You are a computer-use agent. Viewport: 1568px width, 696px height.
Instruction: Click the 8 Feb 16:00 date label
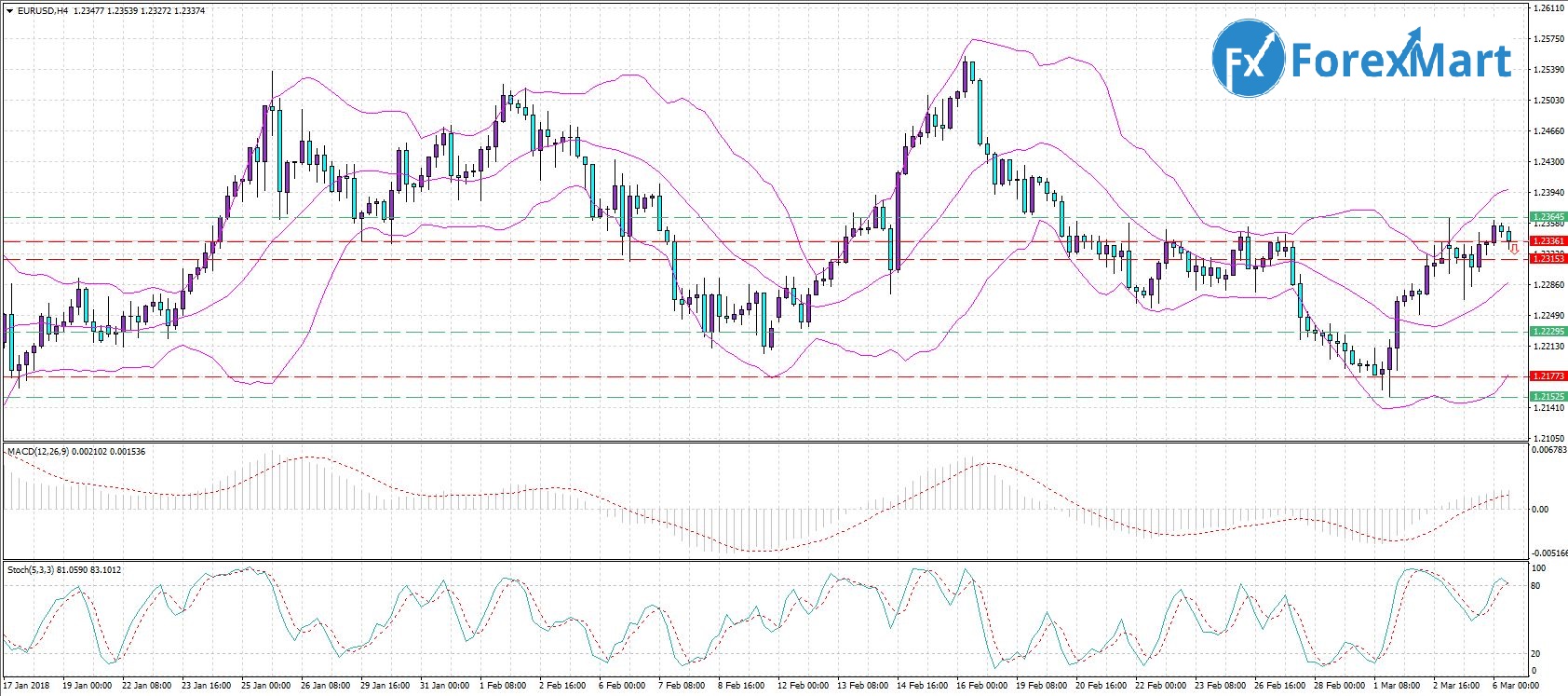[x=741, y=686]
